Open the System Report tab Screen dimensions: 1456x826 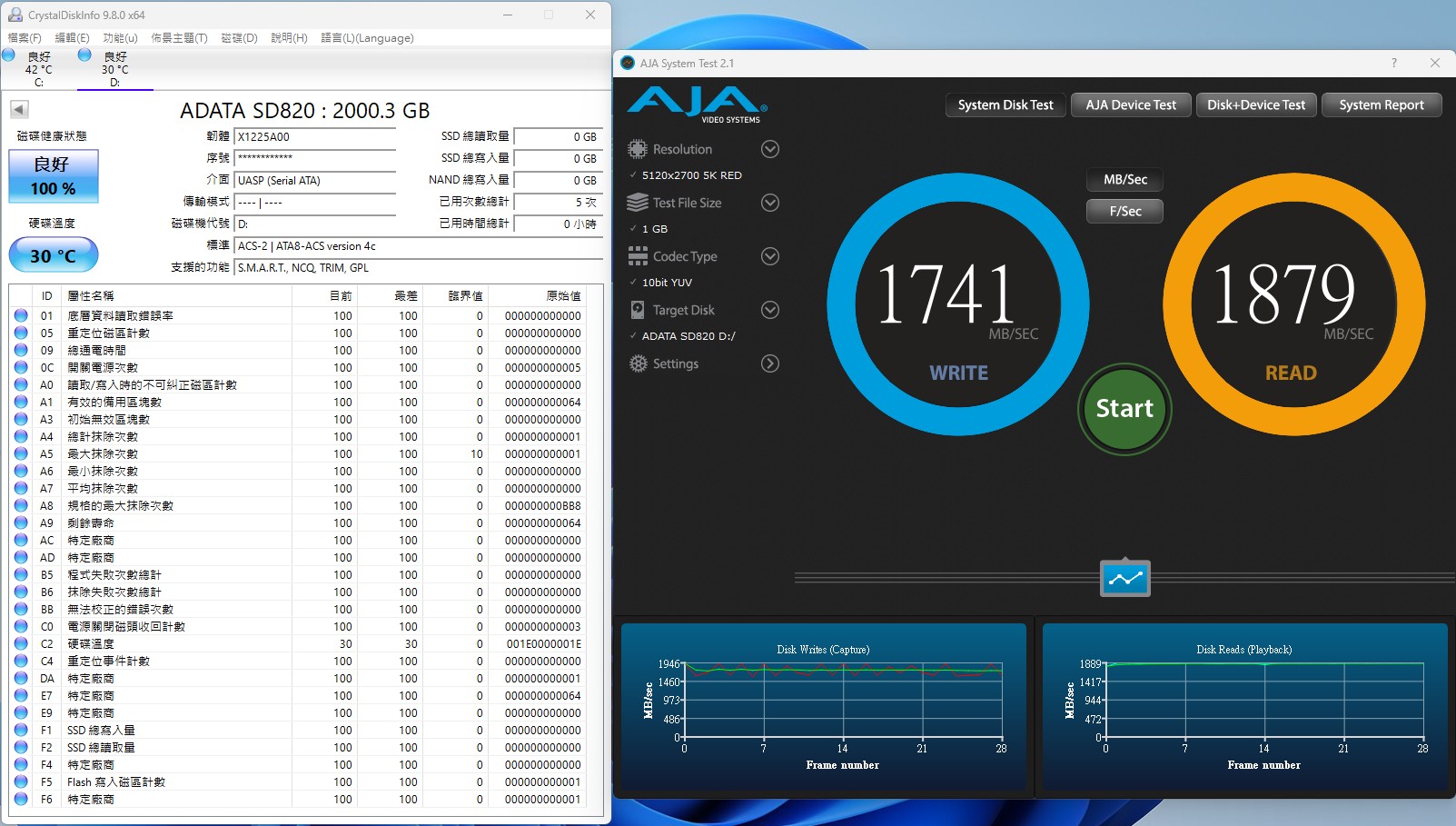pyautogui.click(x=1382, y=104)
